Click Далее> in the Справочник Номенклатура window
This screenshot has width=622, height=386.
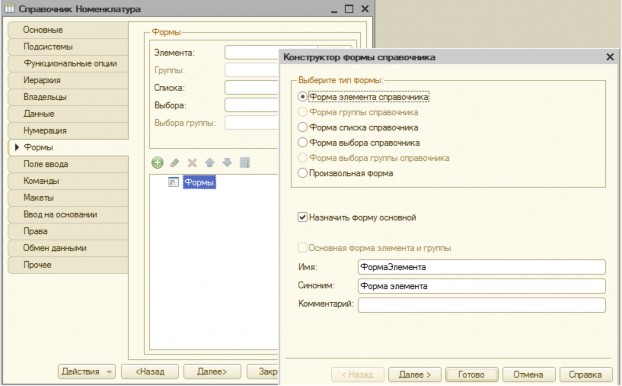[212, 372]
